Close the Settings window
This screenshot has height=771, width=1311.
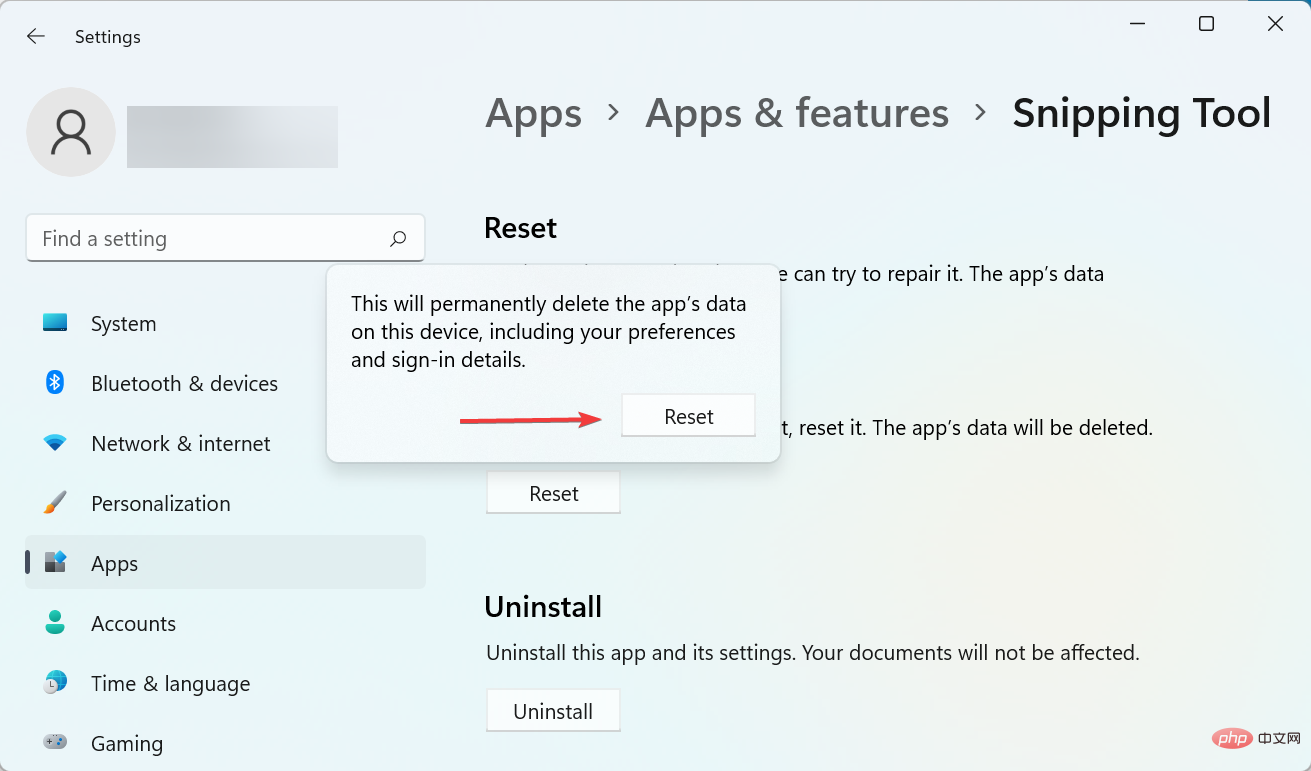(1275, 24)
